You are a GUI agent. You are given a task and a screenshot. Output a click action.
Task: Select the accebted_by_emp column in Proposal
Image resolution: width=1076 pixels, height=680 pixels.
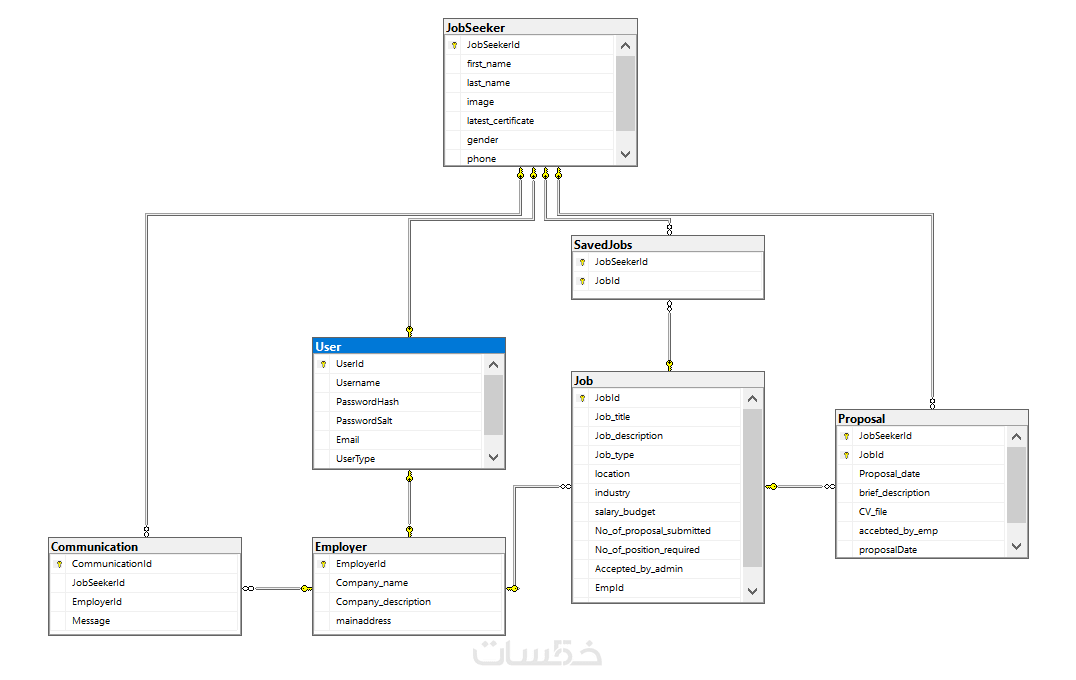coord(922,531)
